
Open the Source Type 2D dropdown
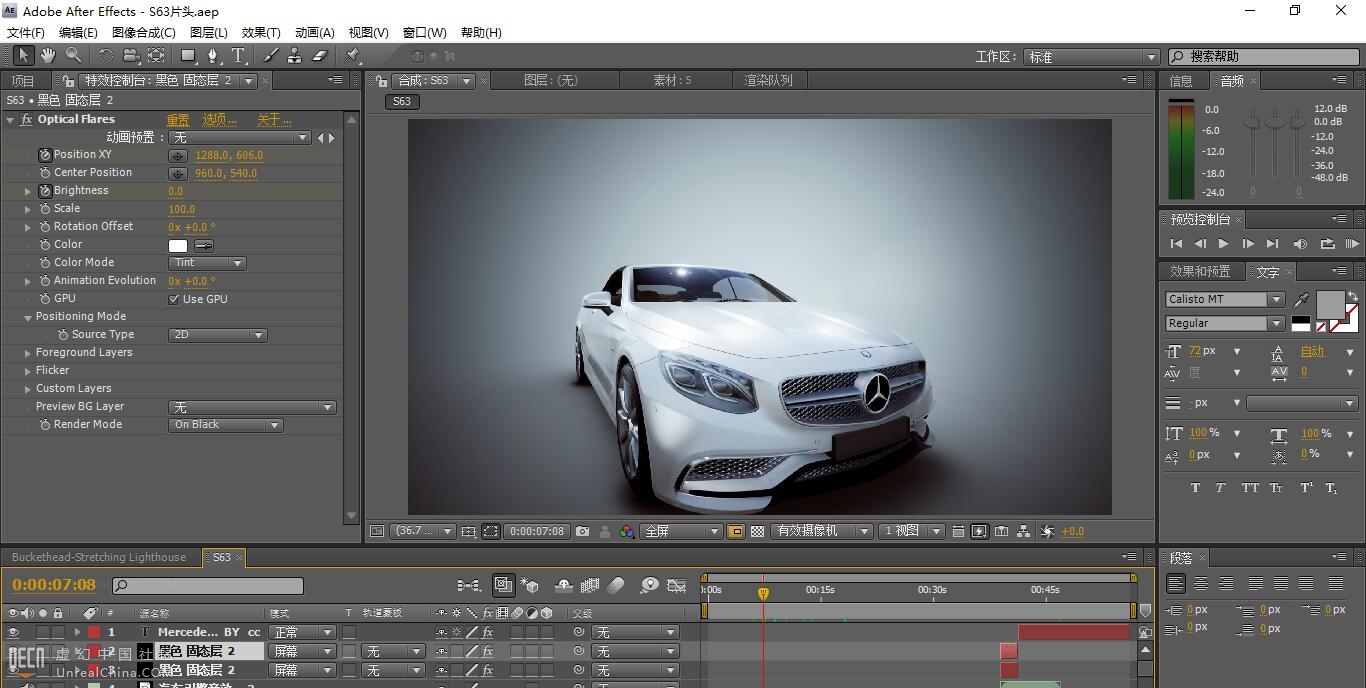[217, 335]
